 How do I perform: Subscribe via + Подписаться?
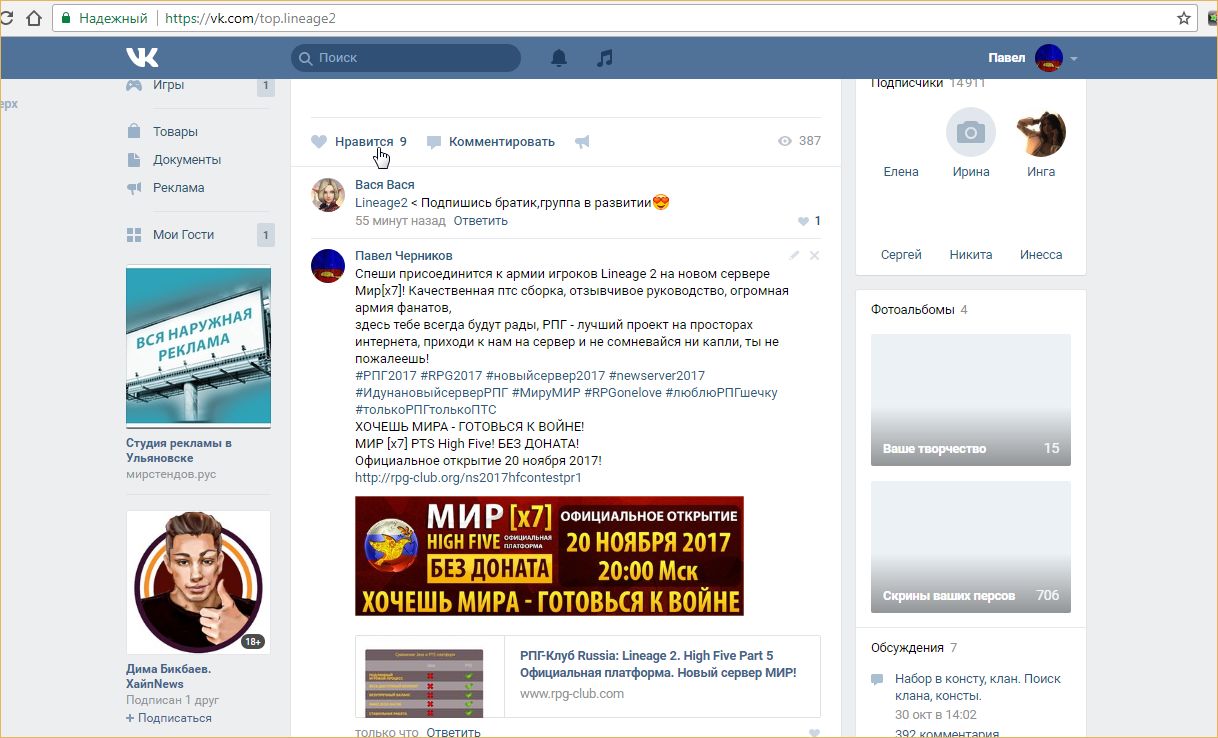click(x=169, y=718)
